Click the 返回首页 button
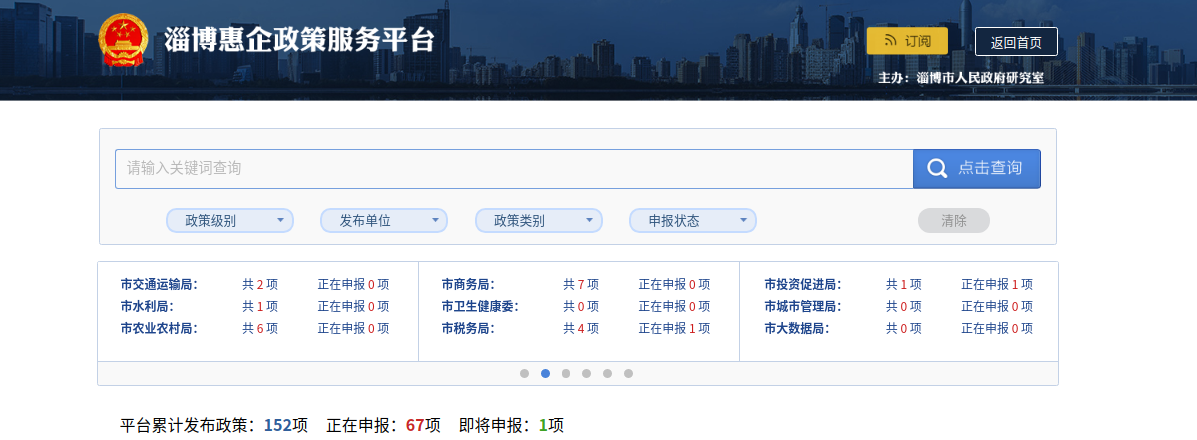The width and height of the screenshot is (1197, 440). [1016, 42]
